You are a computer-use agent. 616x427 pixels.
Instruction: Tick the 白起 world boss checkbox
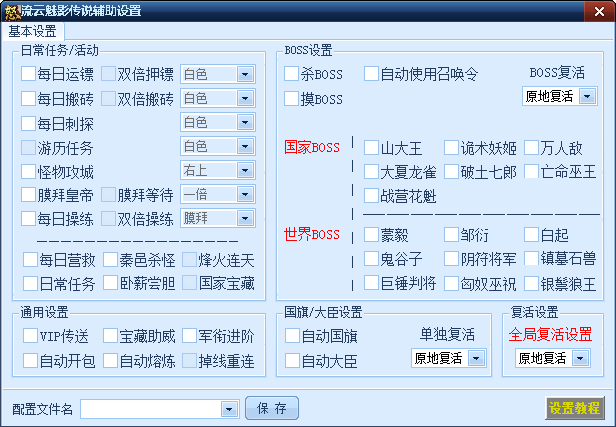click(532, 236)
